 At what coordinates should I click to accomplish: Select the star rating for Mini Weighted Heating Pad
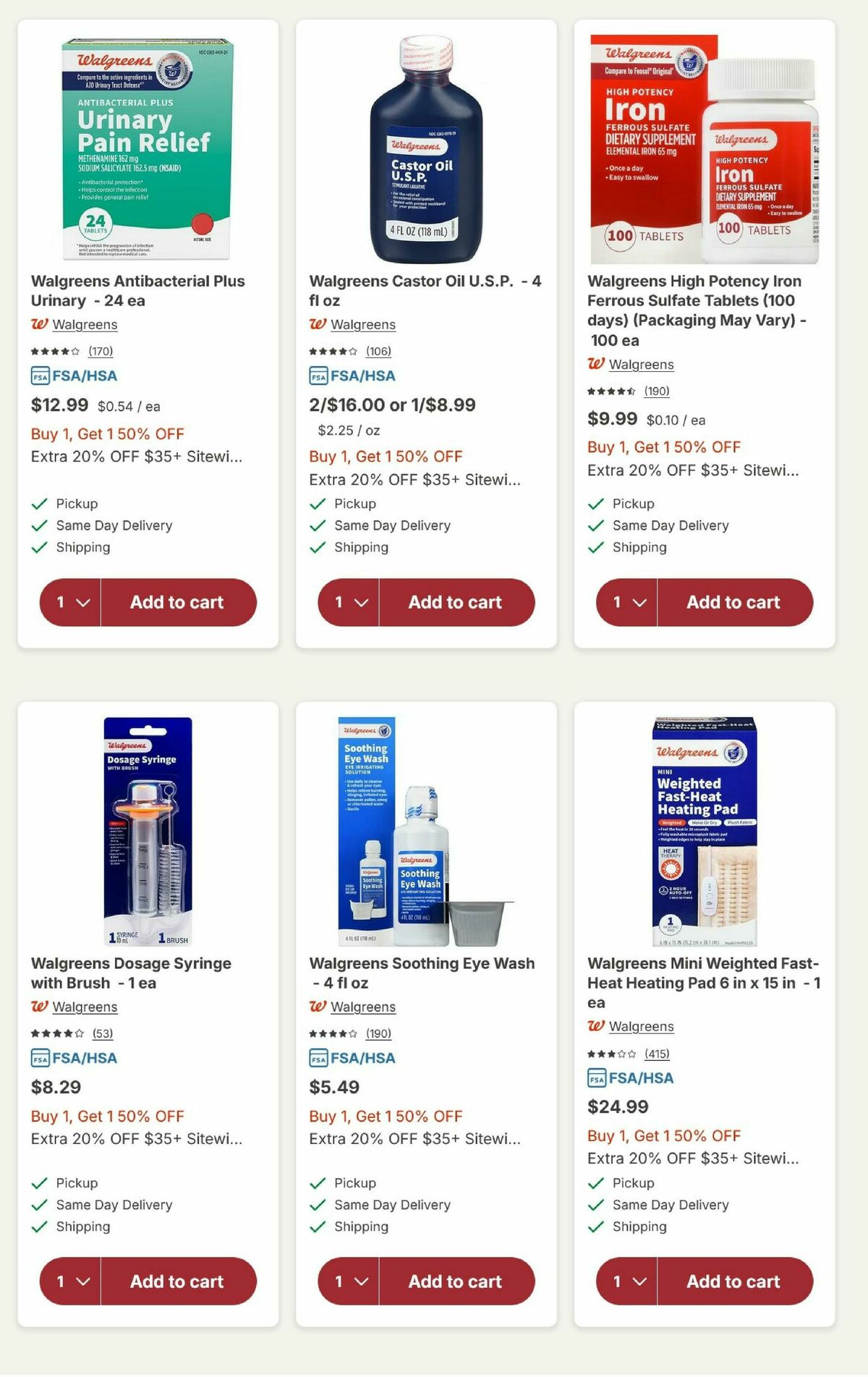[x=613, y=1054]
